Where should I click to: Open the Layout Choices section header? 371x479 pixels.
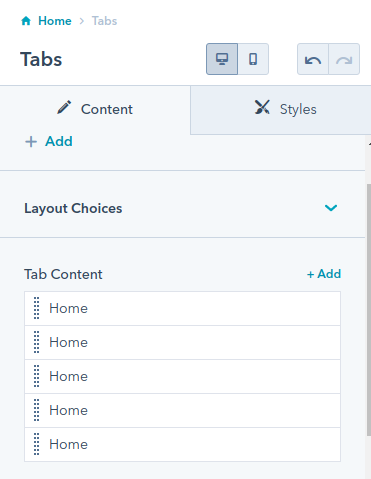[x=182, y=208]
